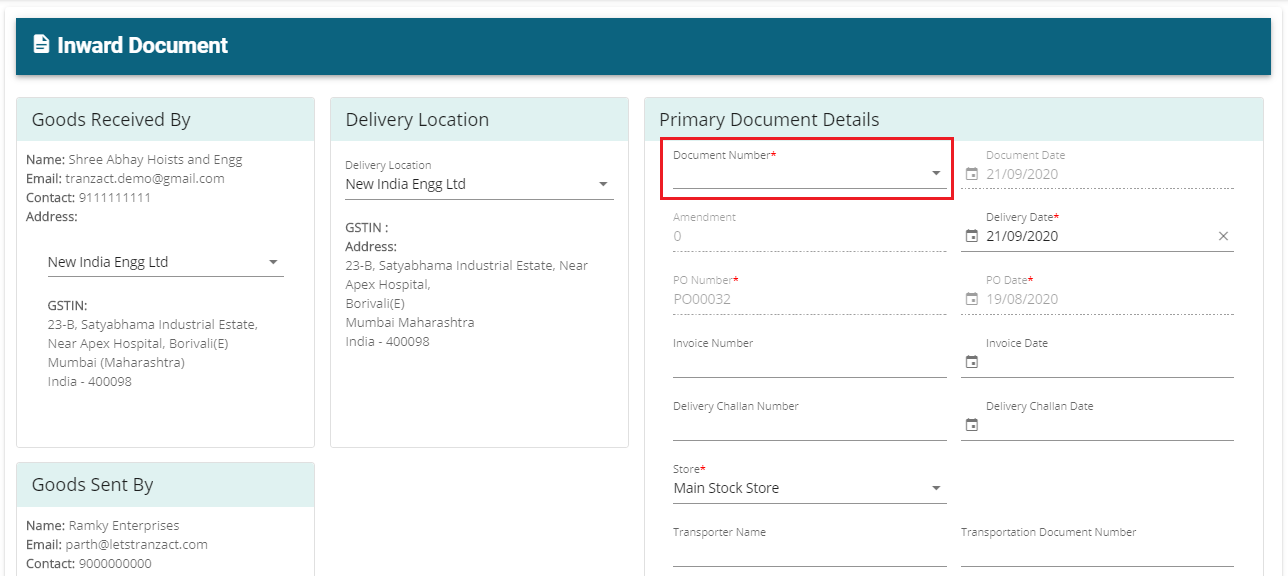
Task: Open the PO Date calendar icon
Action: 971,299
